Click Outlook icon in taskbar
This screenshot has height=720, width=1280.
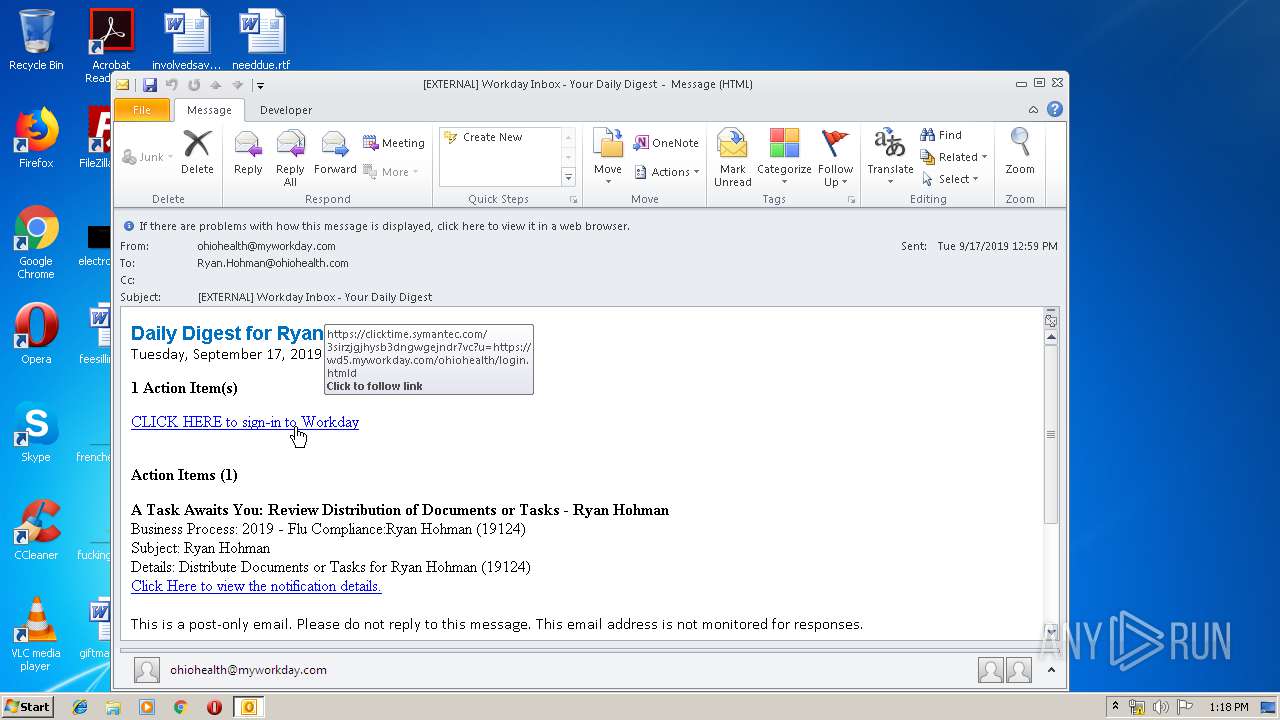tap(248, 707)
